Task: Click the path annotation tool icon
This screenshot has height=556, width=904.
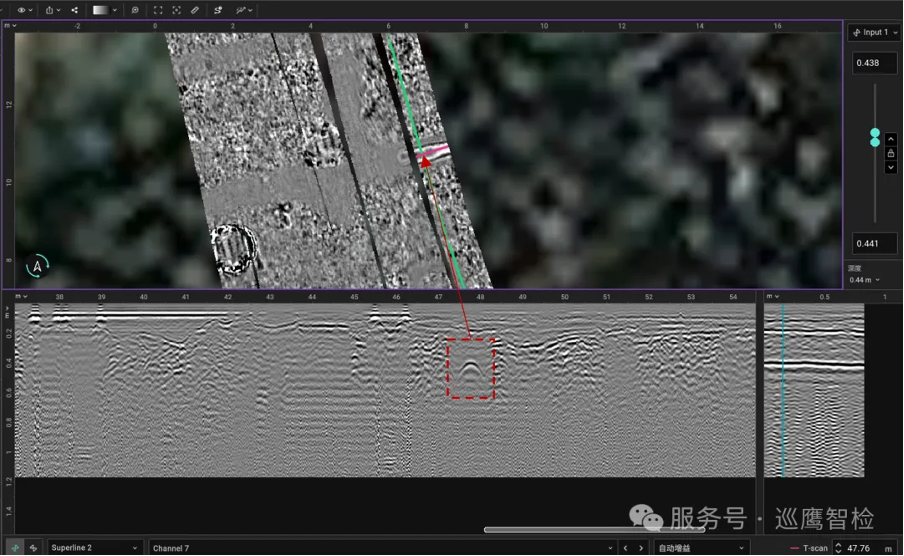Action: (218, 10)
